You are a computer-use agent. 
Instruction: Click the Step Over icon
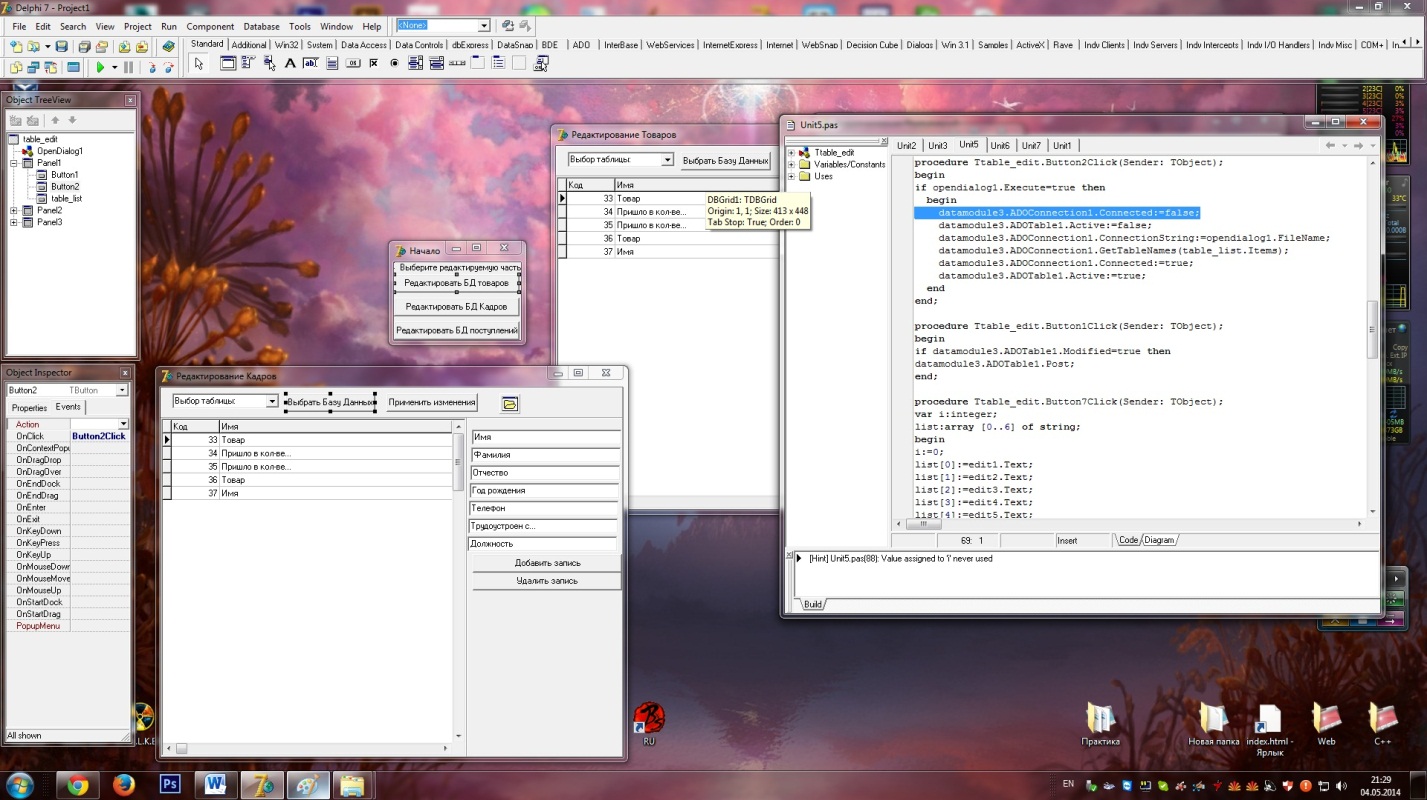(x=169, y=67)
